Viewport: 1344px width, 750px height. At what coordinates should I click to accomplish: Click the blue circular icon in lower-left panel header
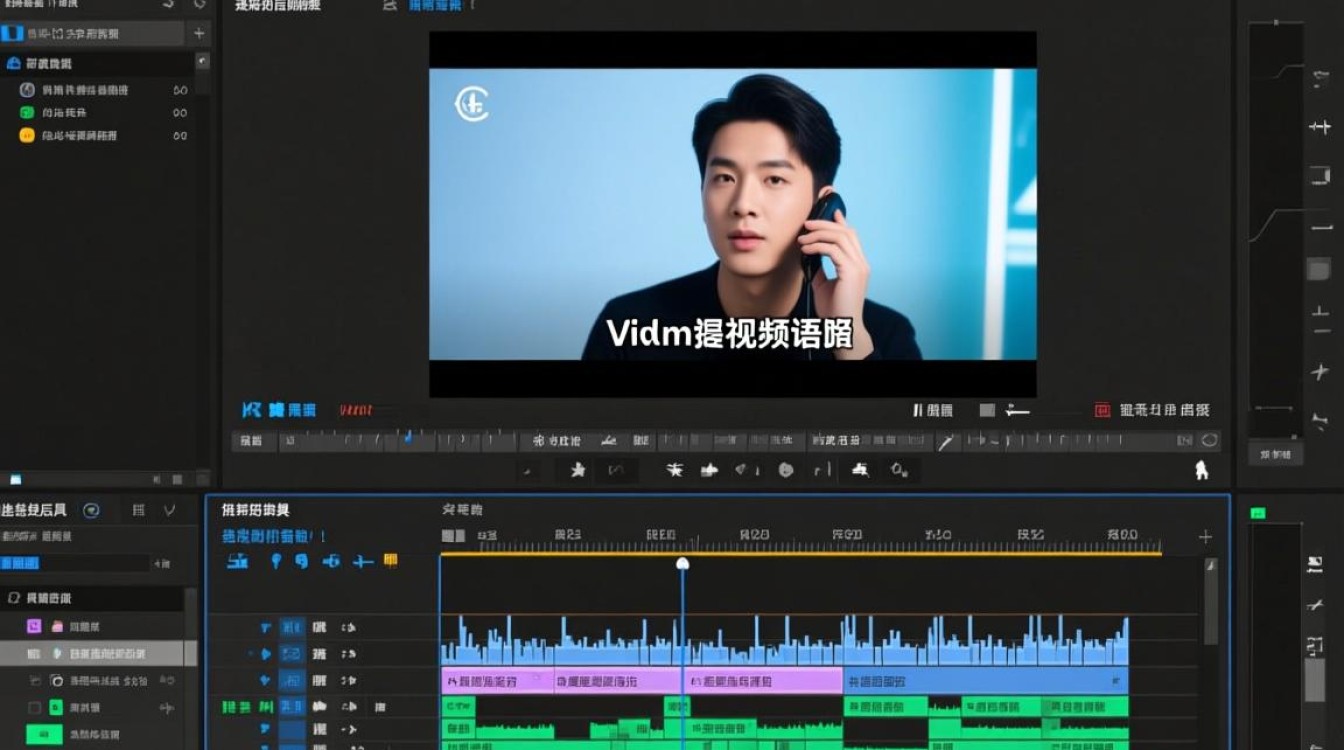[x=91, y=510]
